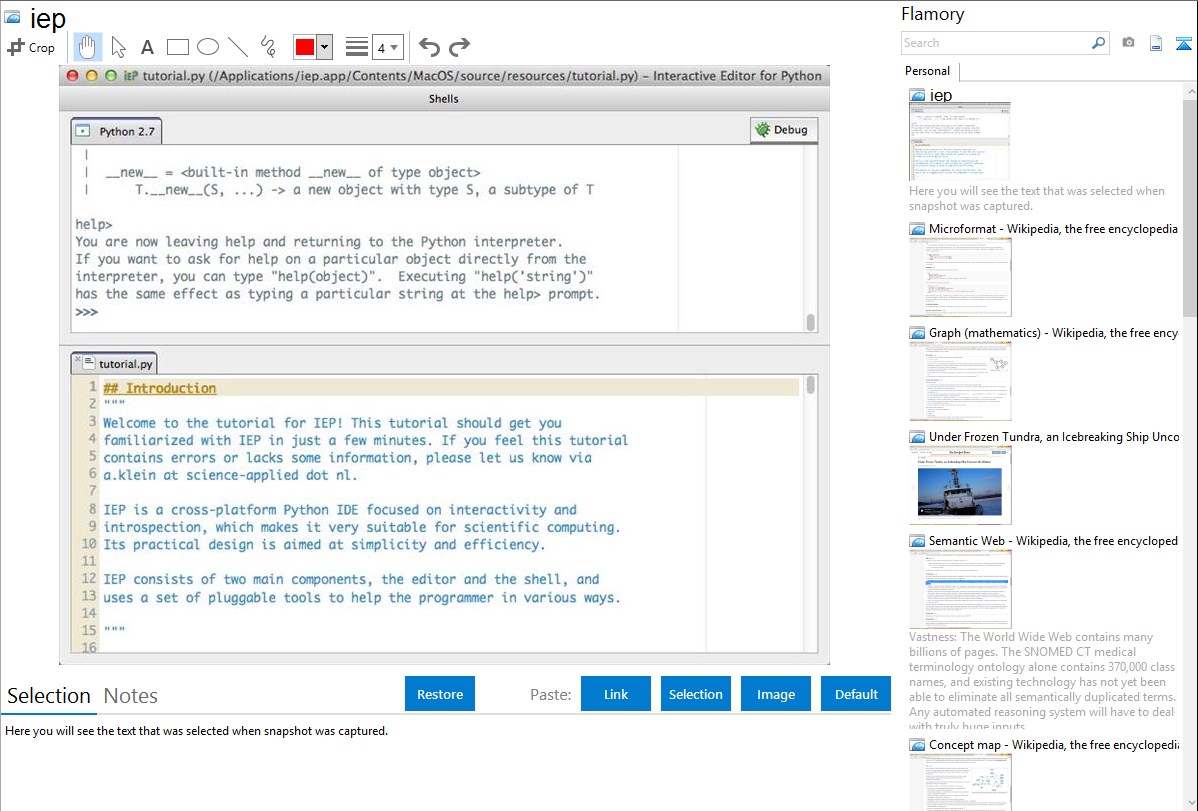Select the Crop tool

(31, 47)
